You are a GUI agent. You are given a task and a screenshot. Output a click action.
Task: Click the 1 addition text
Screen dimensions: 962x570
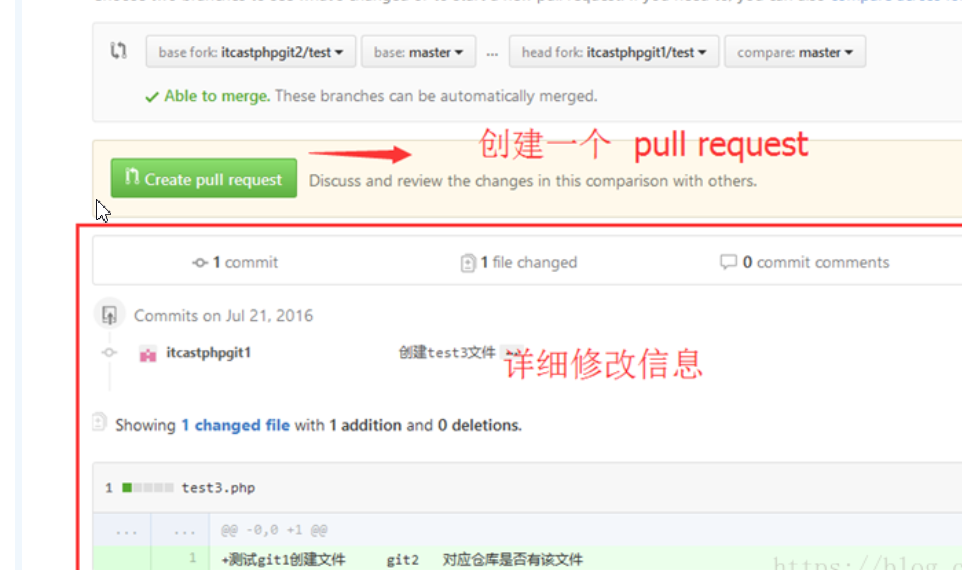pyautogui.click(x=366, y=425)
